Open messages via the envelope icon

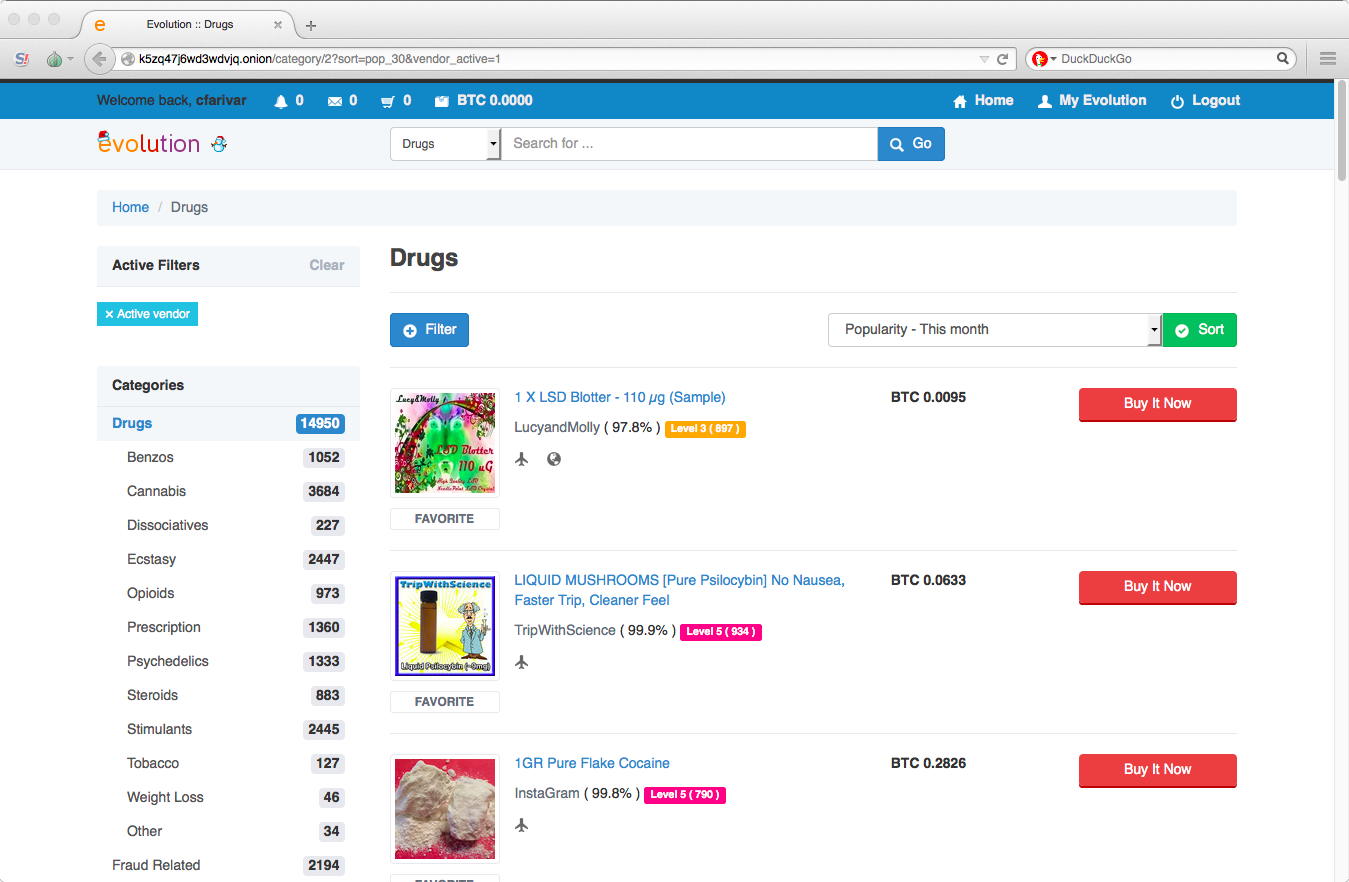click(x=335, y=101)
